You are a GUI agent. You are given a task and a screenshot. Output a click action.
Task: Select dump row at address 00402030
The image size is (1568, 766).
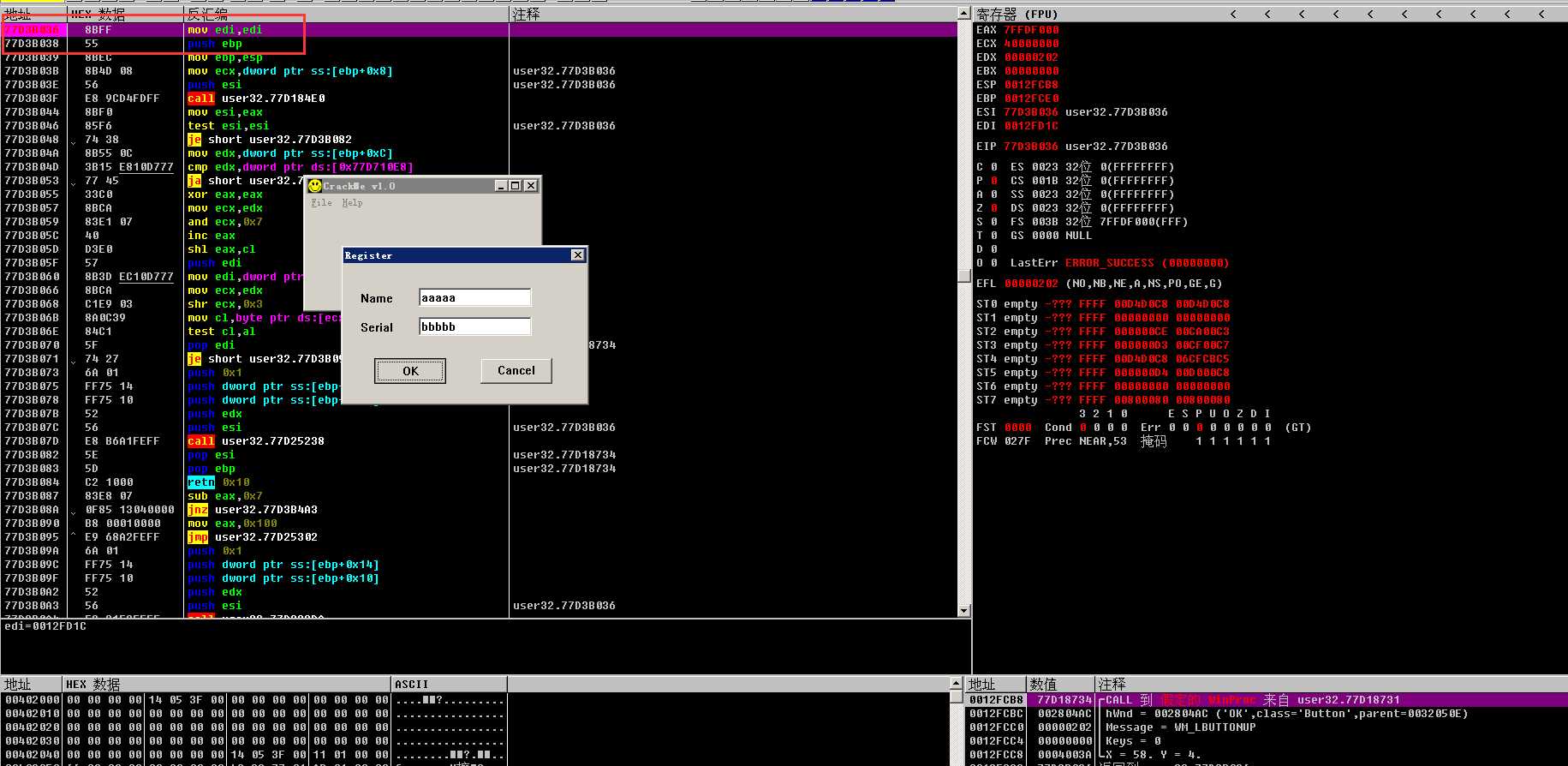tap(254, 741)
